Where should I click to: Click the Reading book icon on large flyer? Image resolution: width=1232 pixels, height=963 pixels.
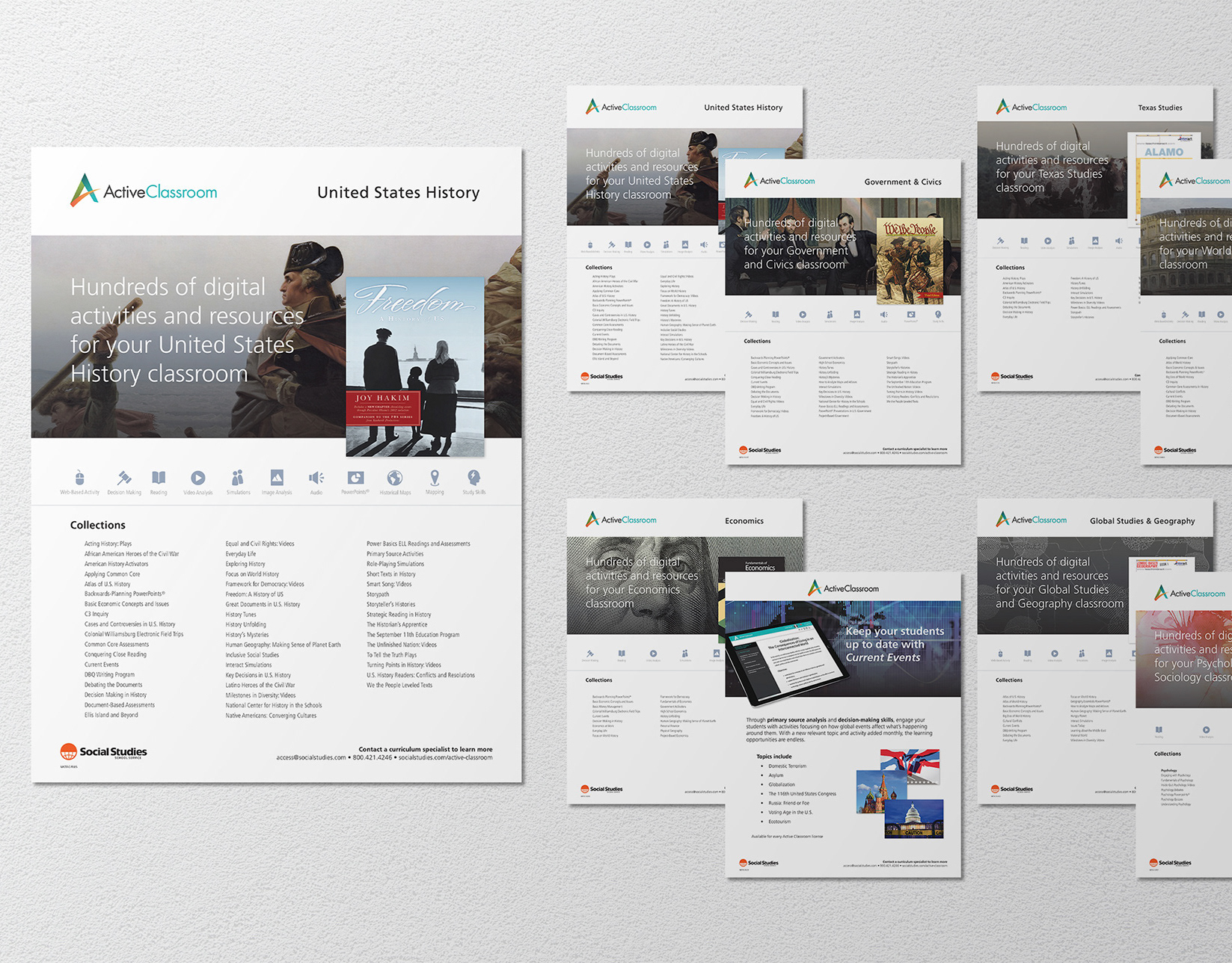(x=159, y=478)
